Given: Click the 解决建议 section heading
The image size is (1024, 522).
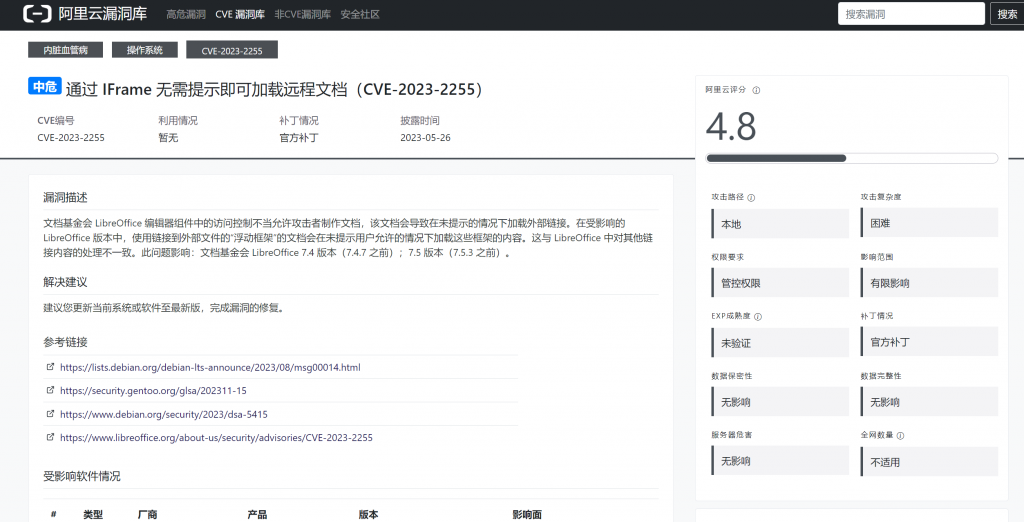Looking at the screenshot, I should tap(65, 282).
